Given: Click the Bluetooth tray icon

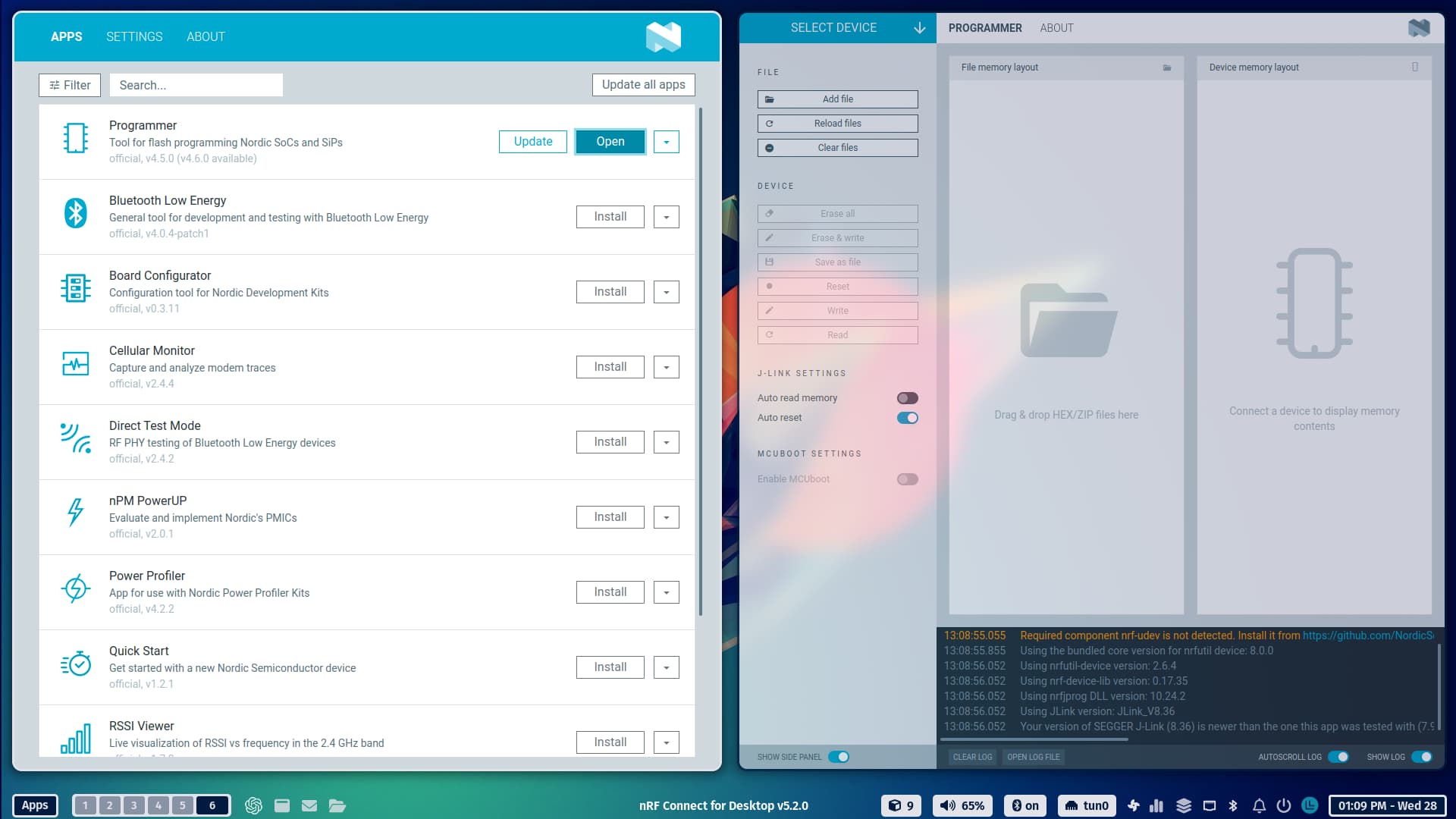Looking at the screenshot, I should (x=1233, y=805).
